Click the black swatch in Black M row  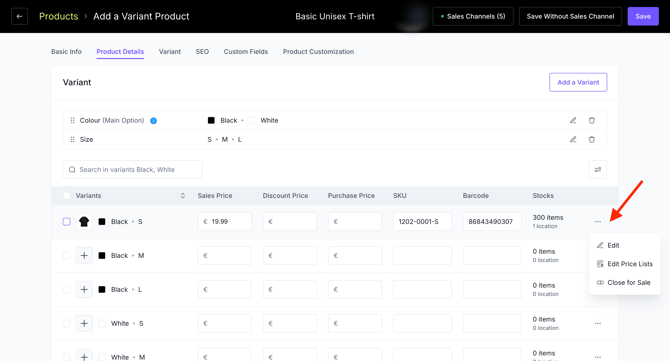click(102, 255)
